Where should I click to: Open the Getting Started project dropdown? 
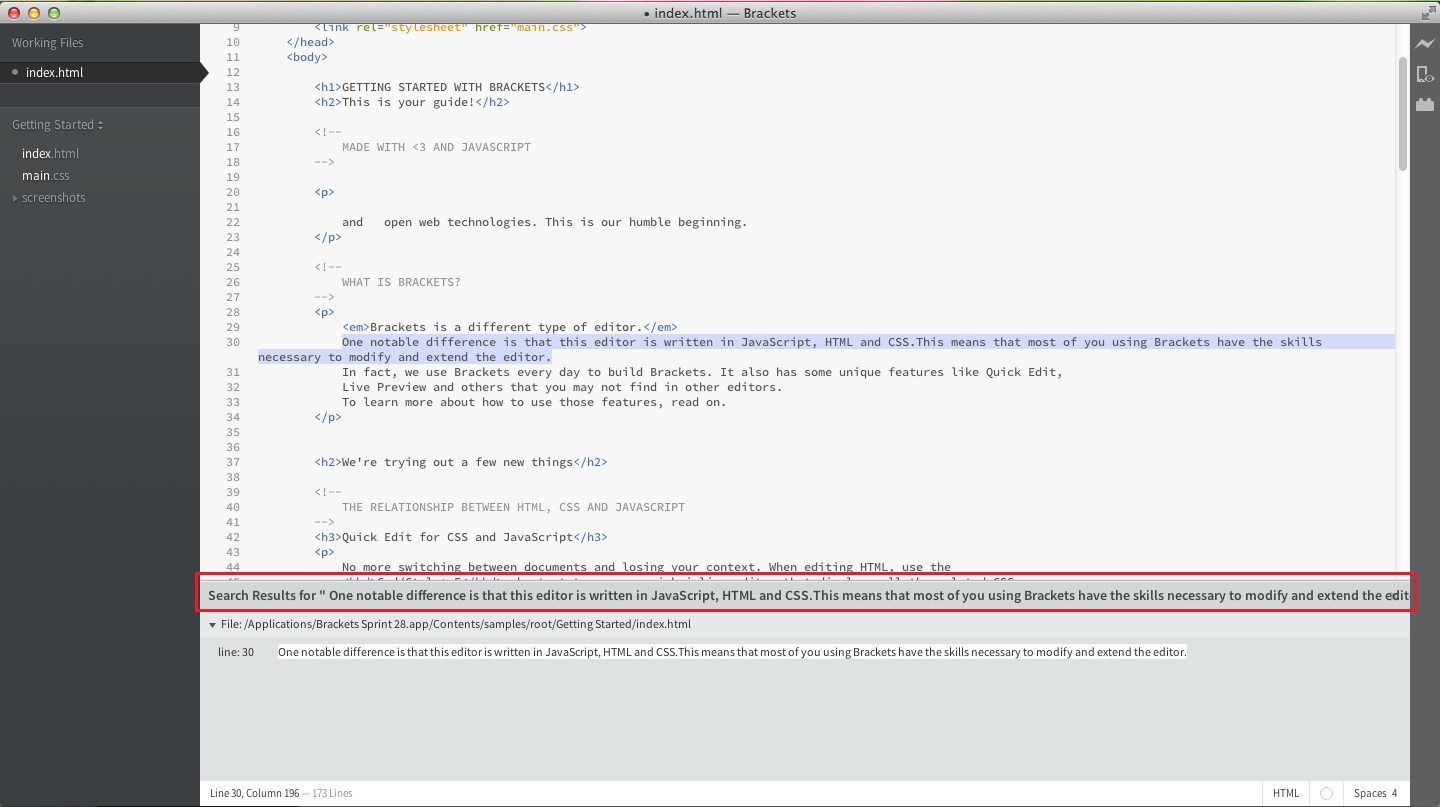[x=58, y=125]
